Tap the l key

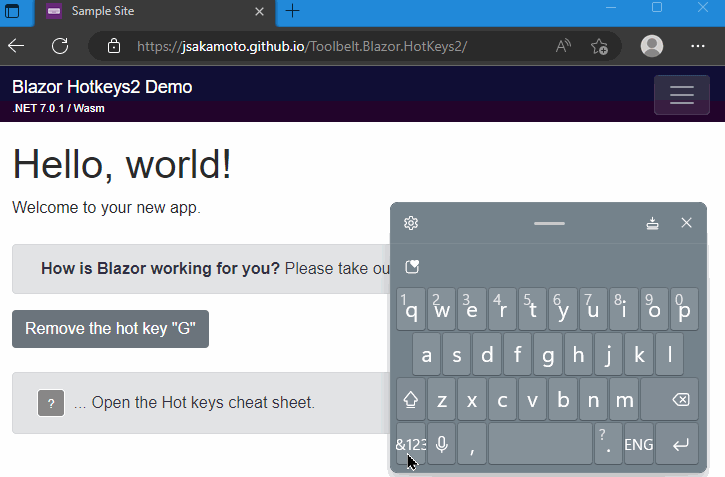click(670, 354)
